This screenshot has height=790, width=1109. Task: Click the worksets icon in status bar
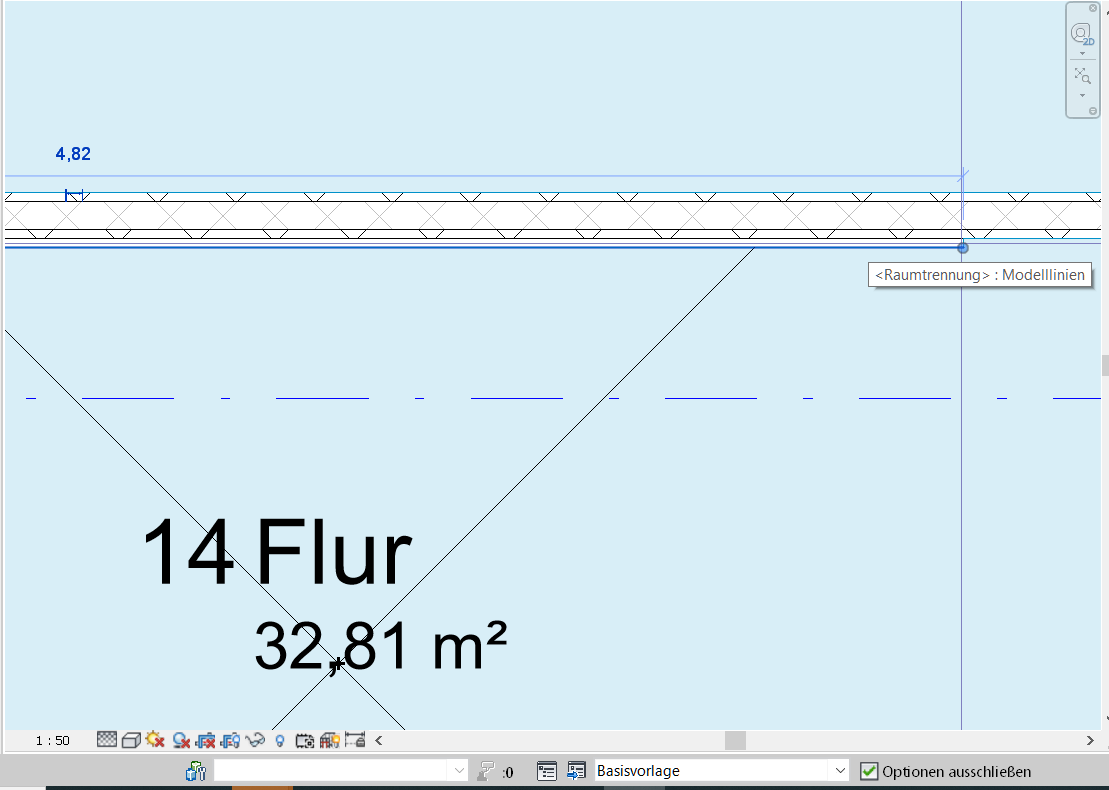(196, 771)
